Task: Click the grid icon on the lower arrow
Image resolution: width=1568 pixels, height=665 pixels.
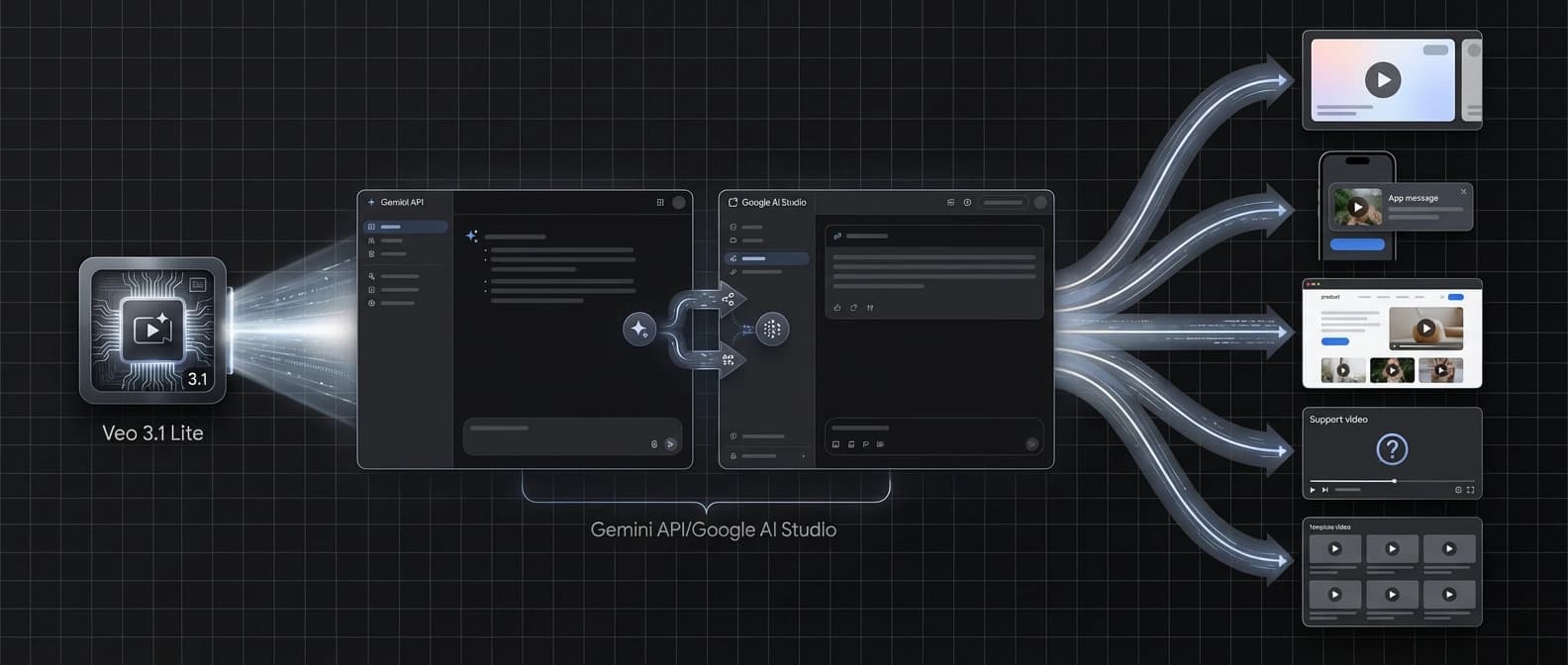Action: [728, 360]
